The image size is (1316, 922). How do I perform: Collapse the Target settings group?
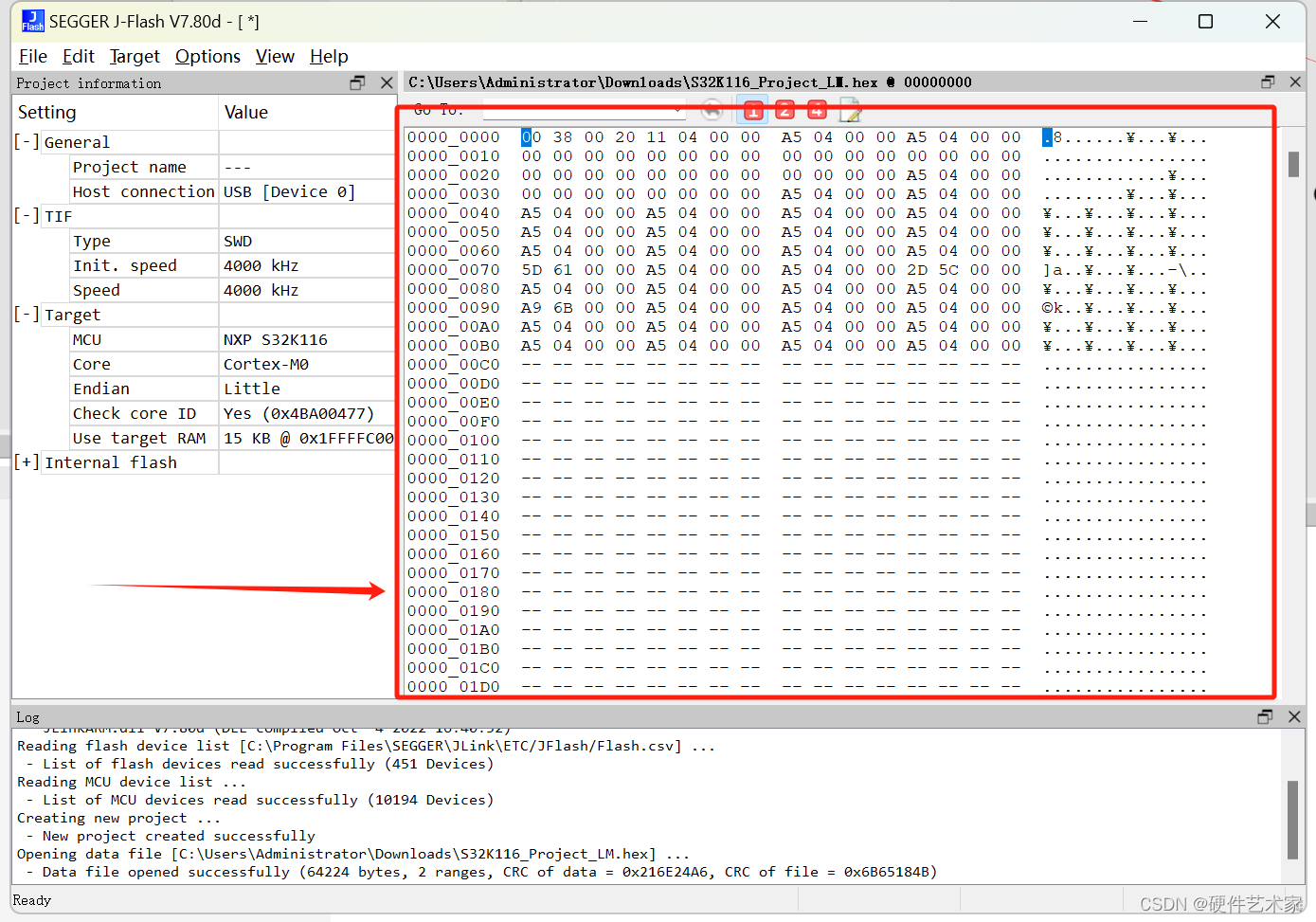pyautogui.click(x=27, y=315)
